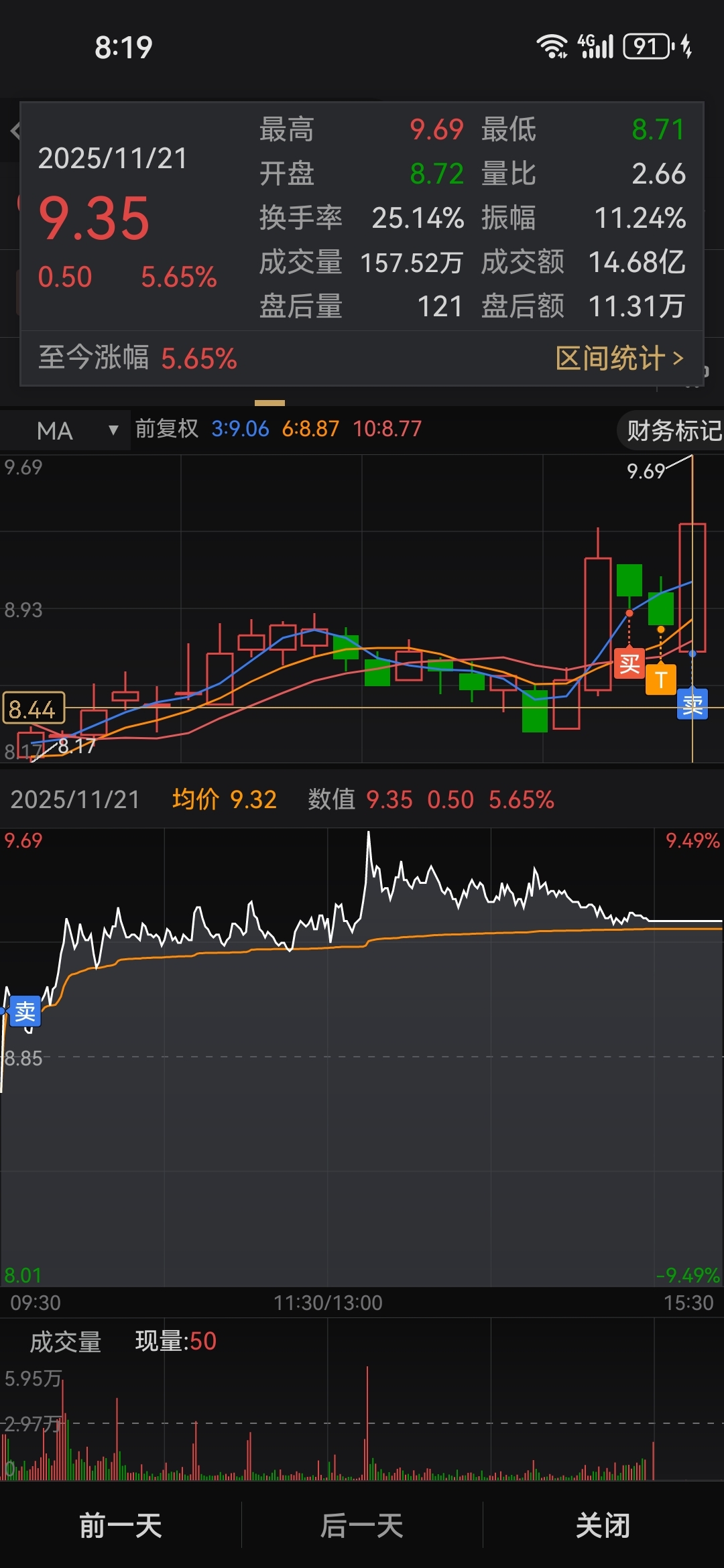Tap the orange T trade marker
The image size is (724, 1568).
[660, 679]
